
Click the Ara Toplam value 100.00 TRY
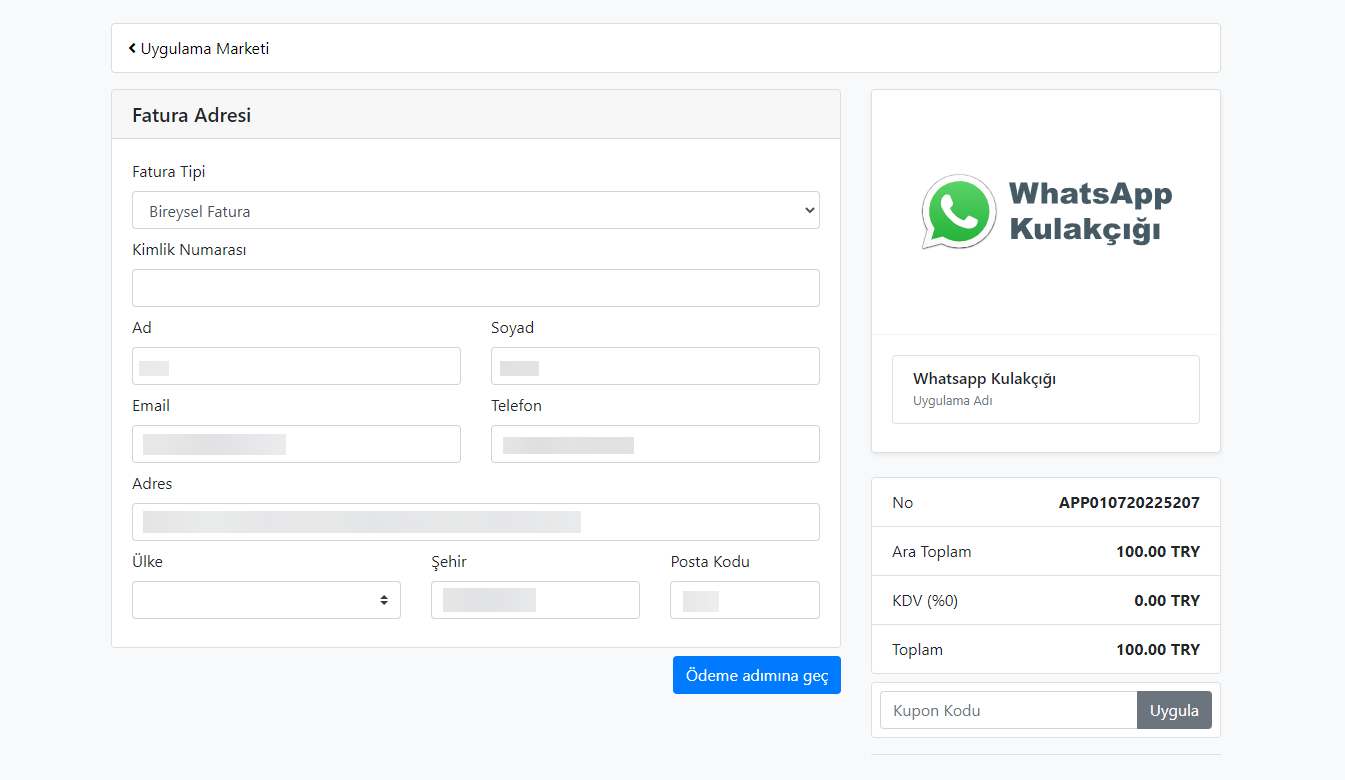1158,551
